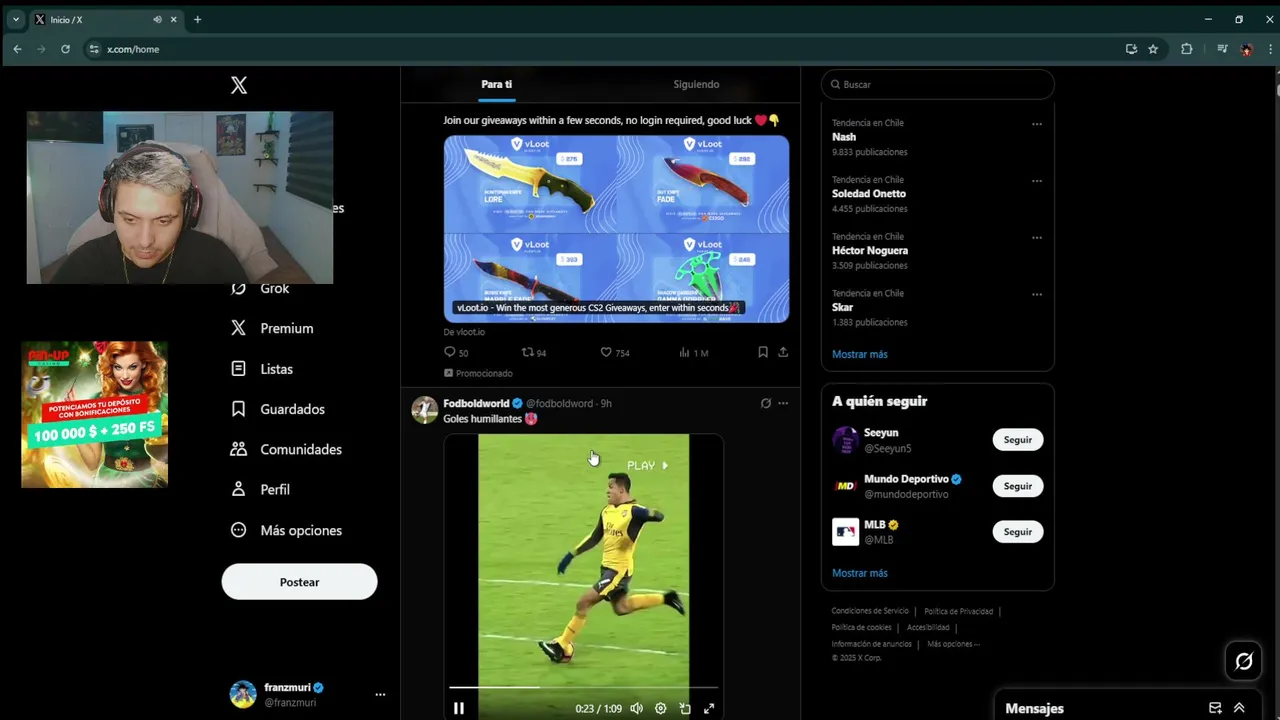Viewport: 1280px width, 720px height.
Task: Open Condiciones de Servicio link
Action: [870, 611]
